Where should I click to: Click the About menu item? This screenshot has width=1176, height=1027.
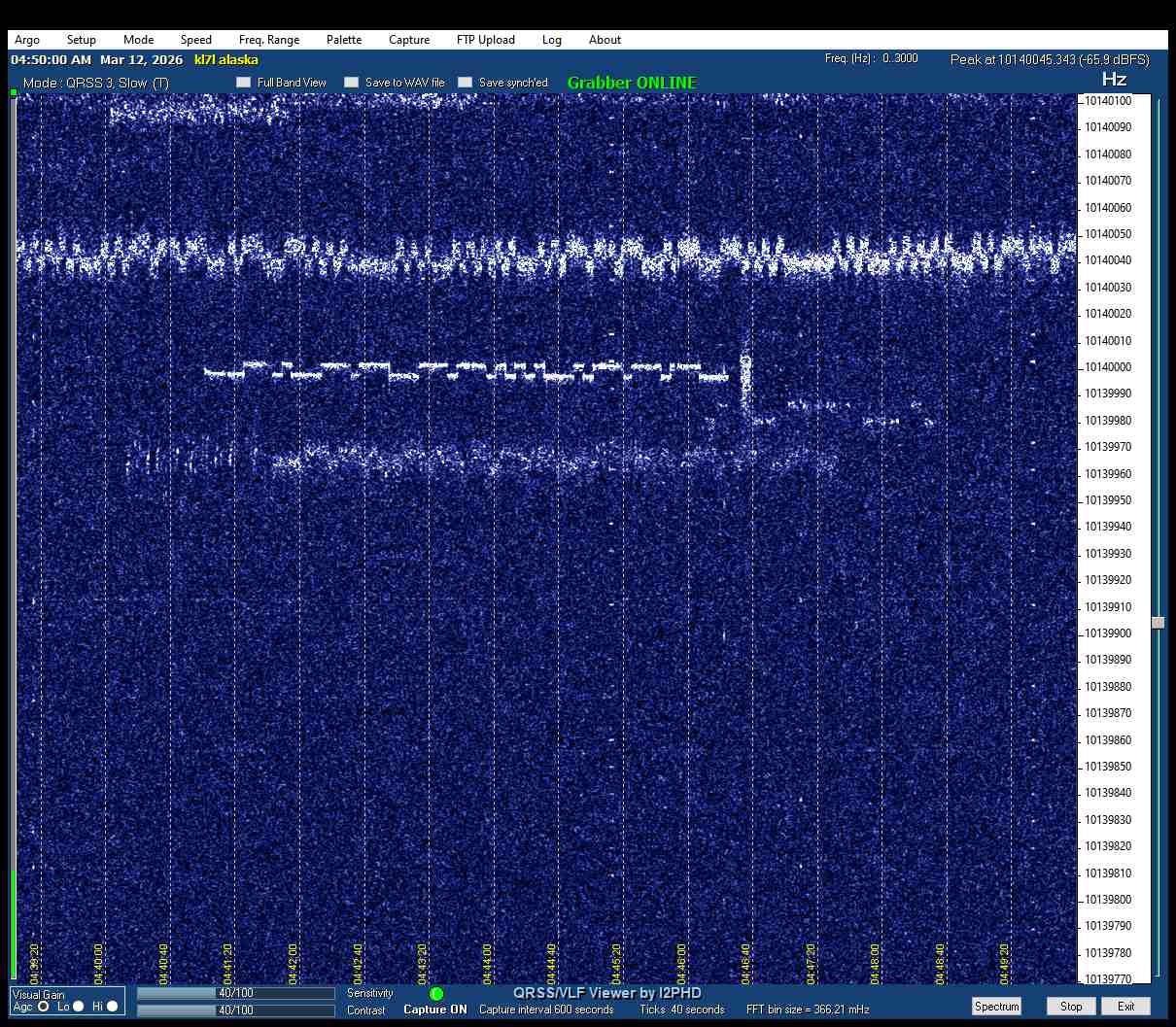[x=605, y=40]
